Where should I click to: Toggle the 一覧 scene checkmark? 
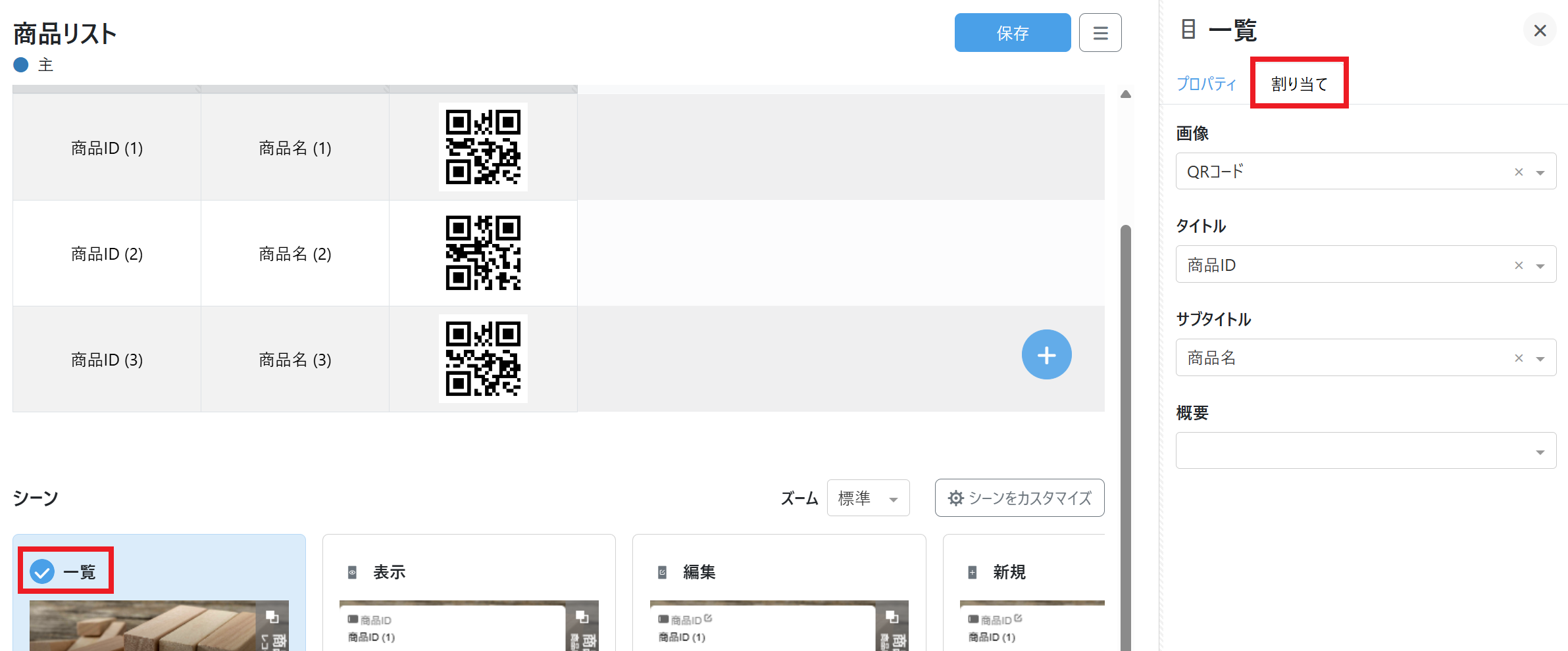point(43,571)
